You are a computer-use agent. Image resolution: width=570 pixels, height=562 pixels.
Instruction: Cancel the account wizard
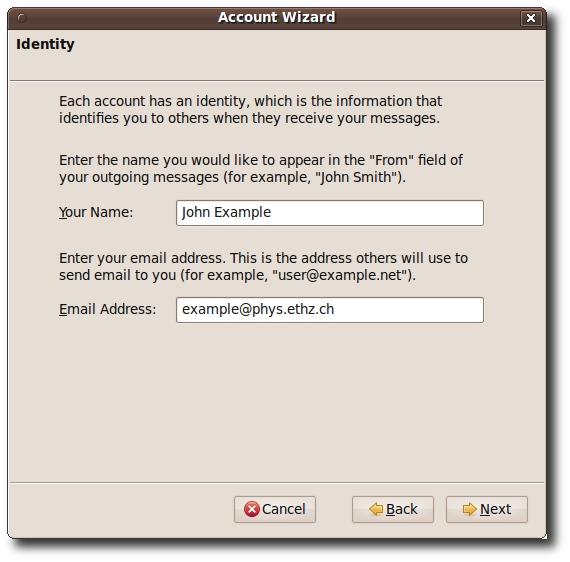click(x=275, y=509)
